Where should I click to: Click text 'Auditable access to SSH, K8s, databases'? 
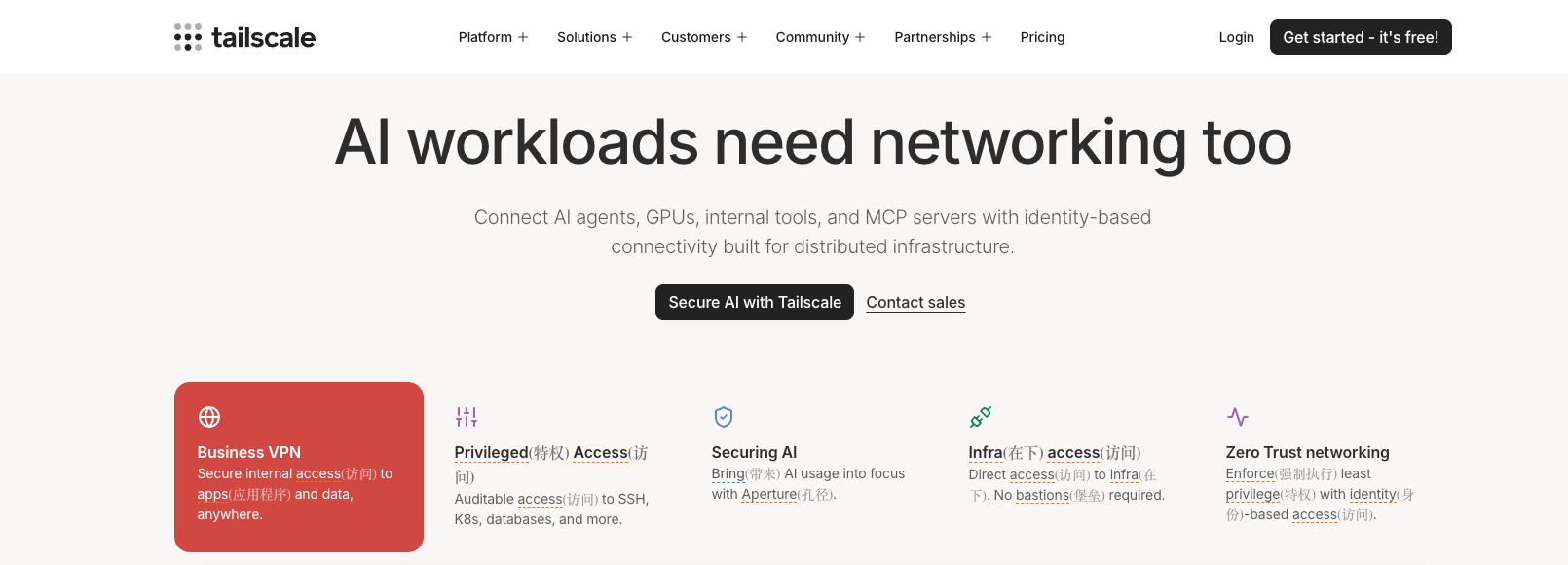[551, 508]
